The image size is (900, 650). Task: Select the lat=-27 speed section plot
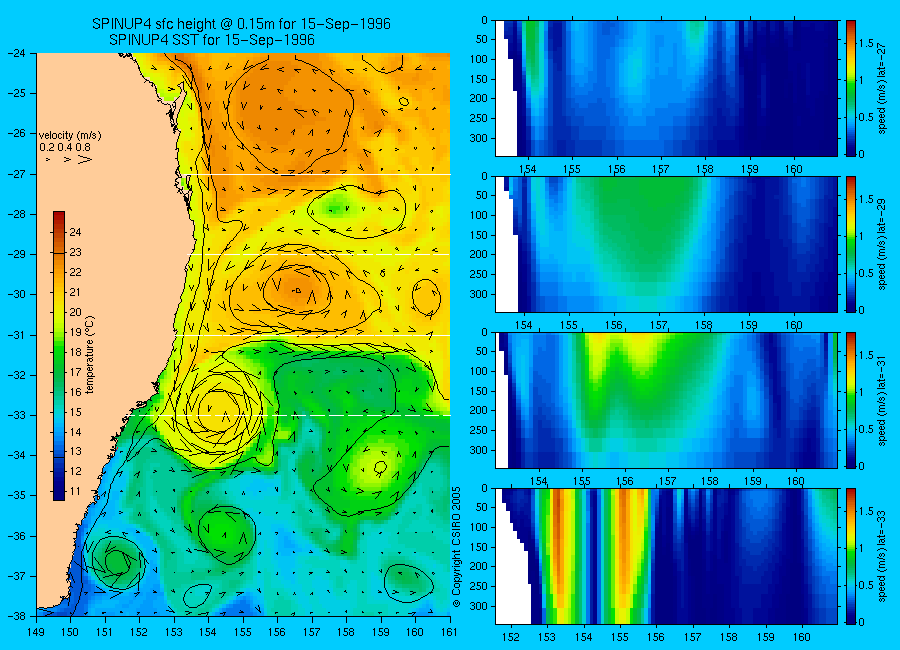(666, 88)
